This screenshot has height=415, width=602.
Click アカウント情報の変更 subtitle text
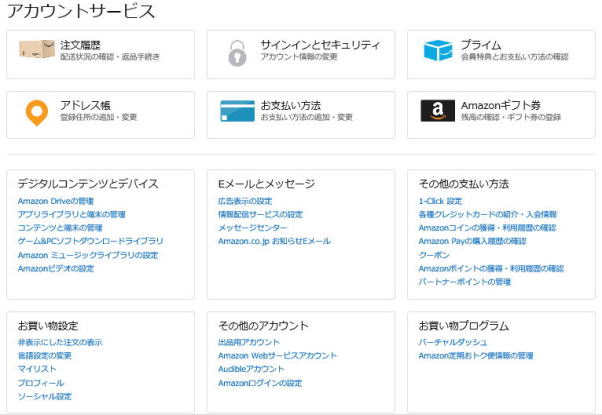point(299,57)
